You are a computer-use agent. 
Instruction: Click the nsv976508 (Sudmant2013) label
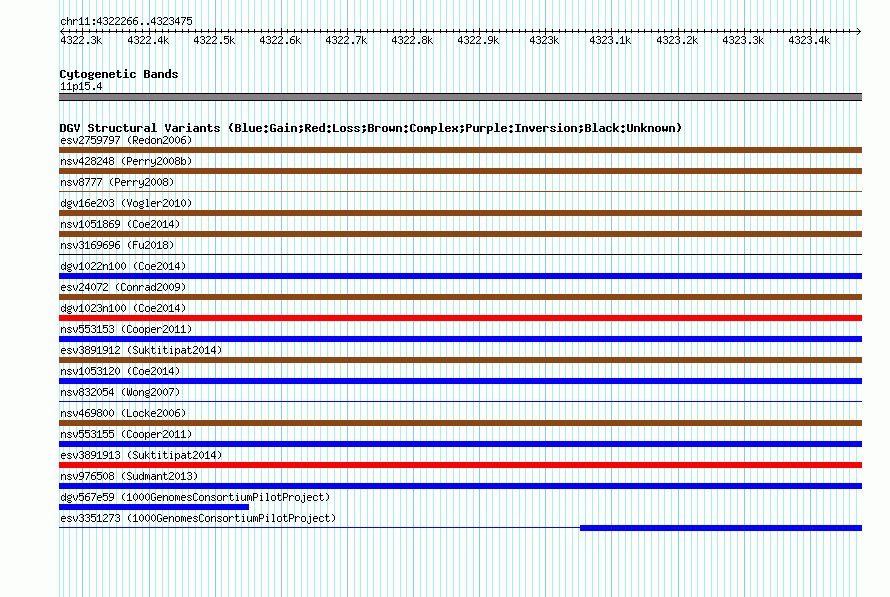pyautogui.click(x=129, y=476)
